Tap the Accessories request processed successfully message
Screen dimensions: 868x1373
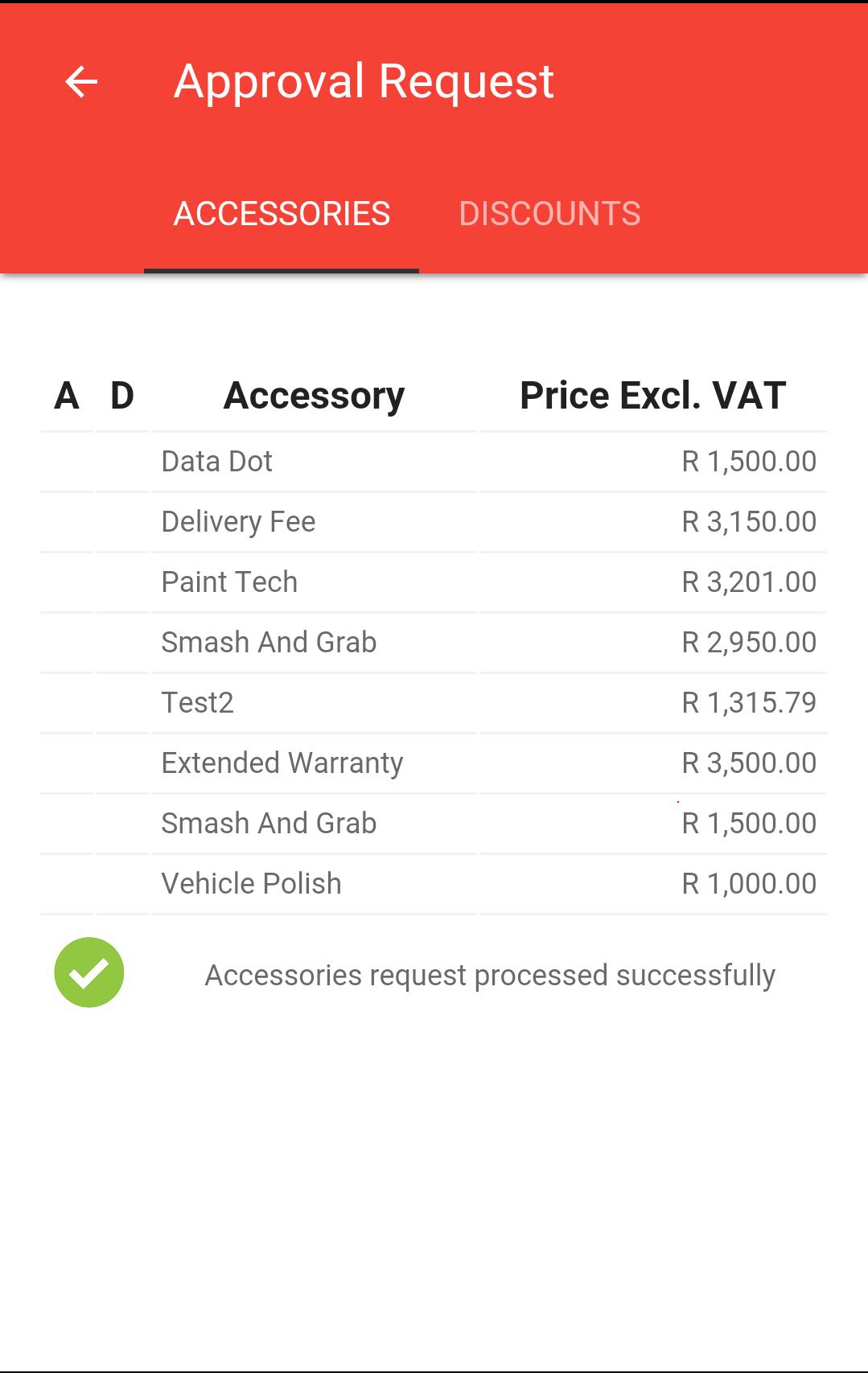click(490, 975)
